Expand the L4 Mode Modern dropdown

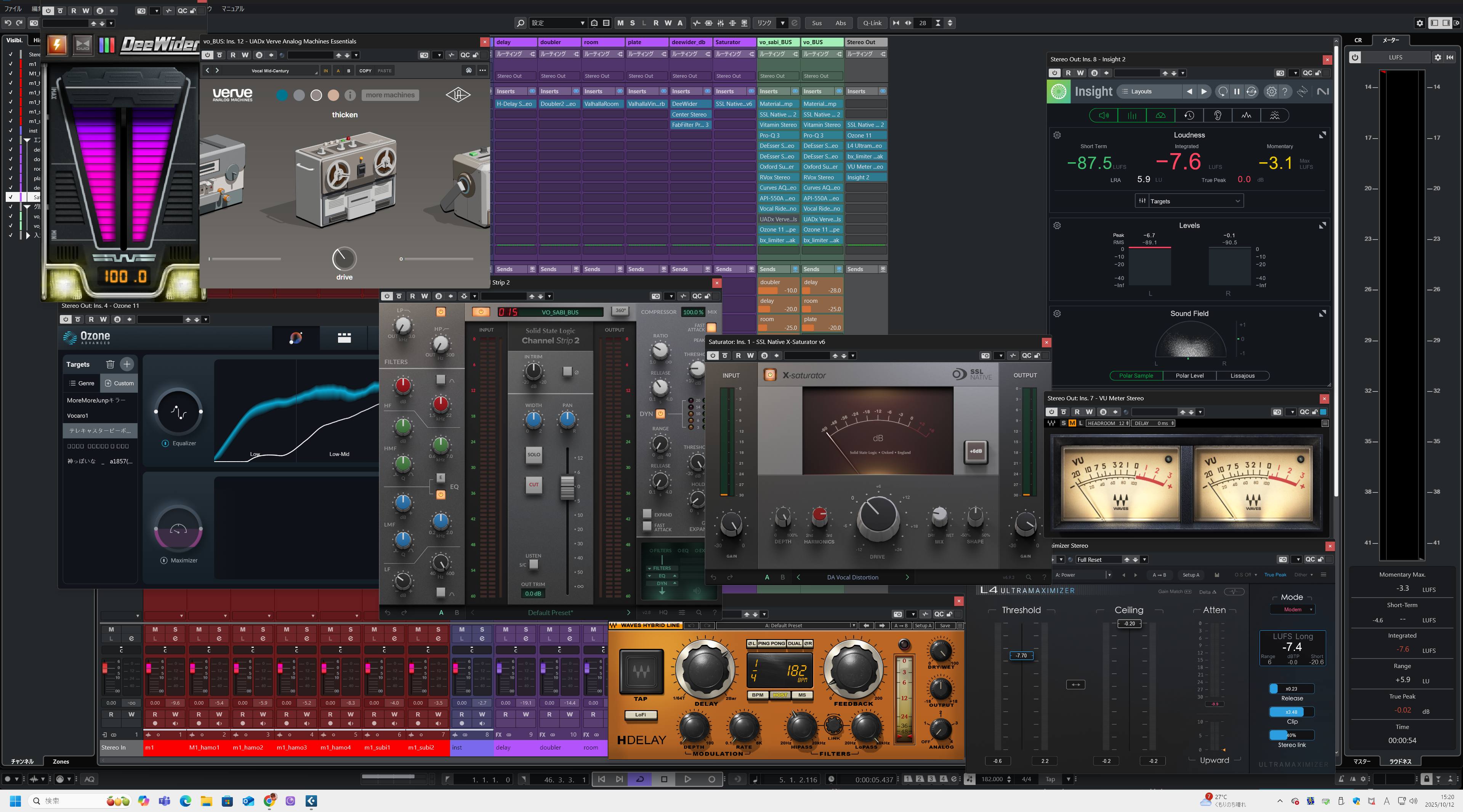click(x=1293, y=609)
